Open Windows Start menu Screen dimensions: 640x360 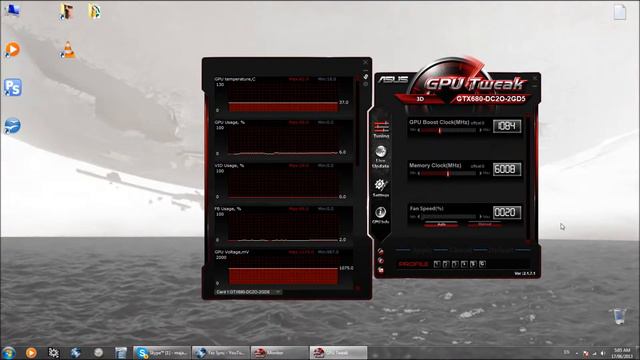9,352
